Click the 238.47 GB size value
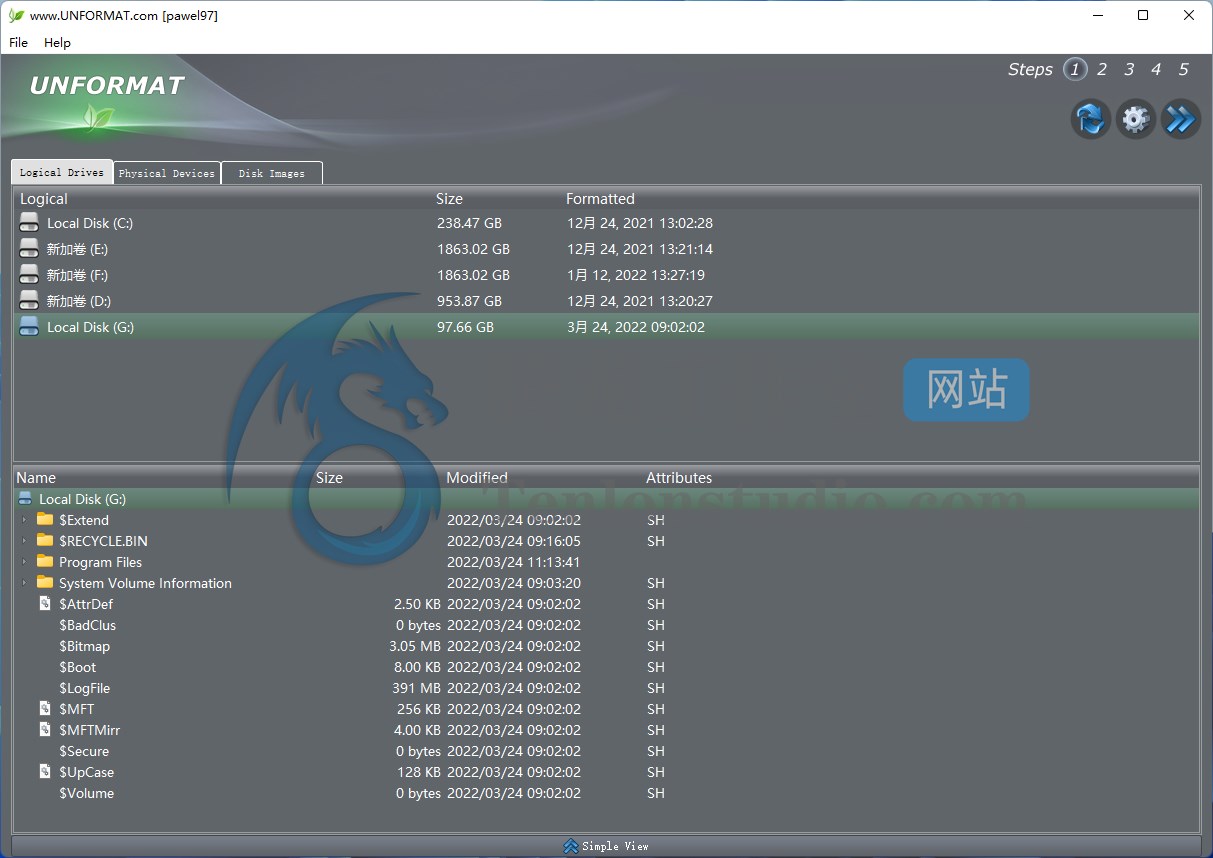1213x858 pixels. point(469,223)
